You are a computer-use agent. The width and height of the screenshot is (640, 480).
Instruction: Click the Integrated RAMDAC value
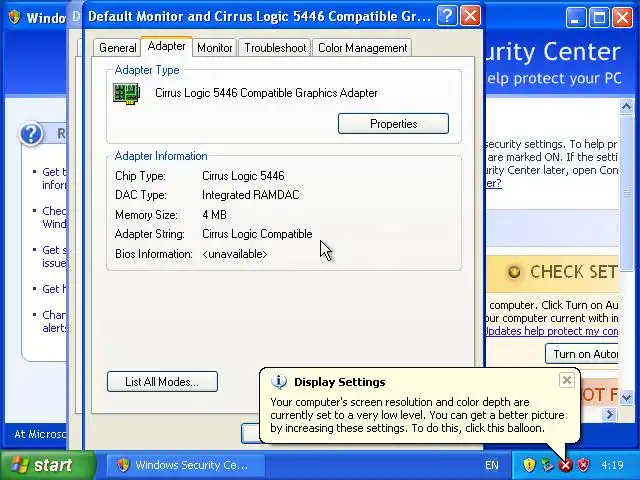pos(251,195)
